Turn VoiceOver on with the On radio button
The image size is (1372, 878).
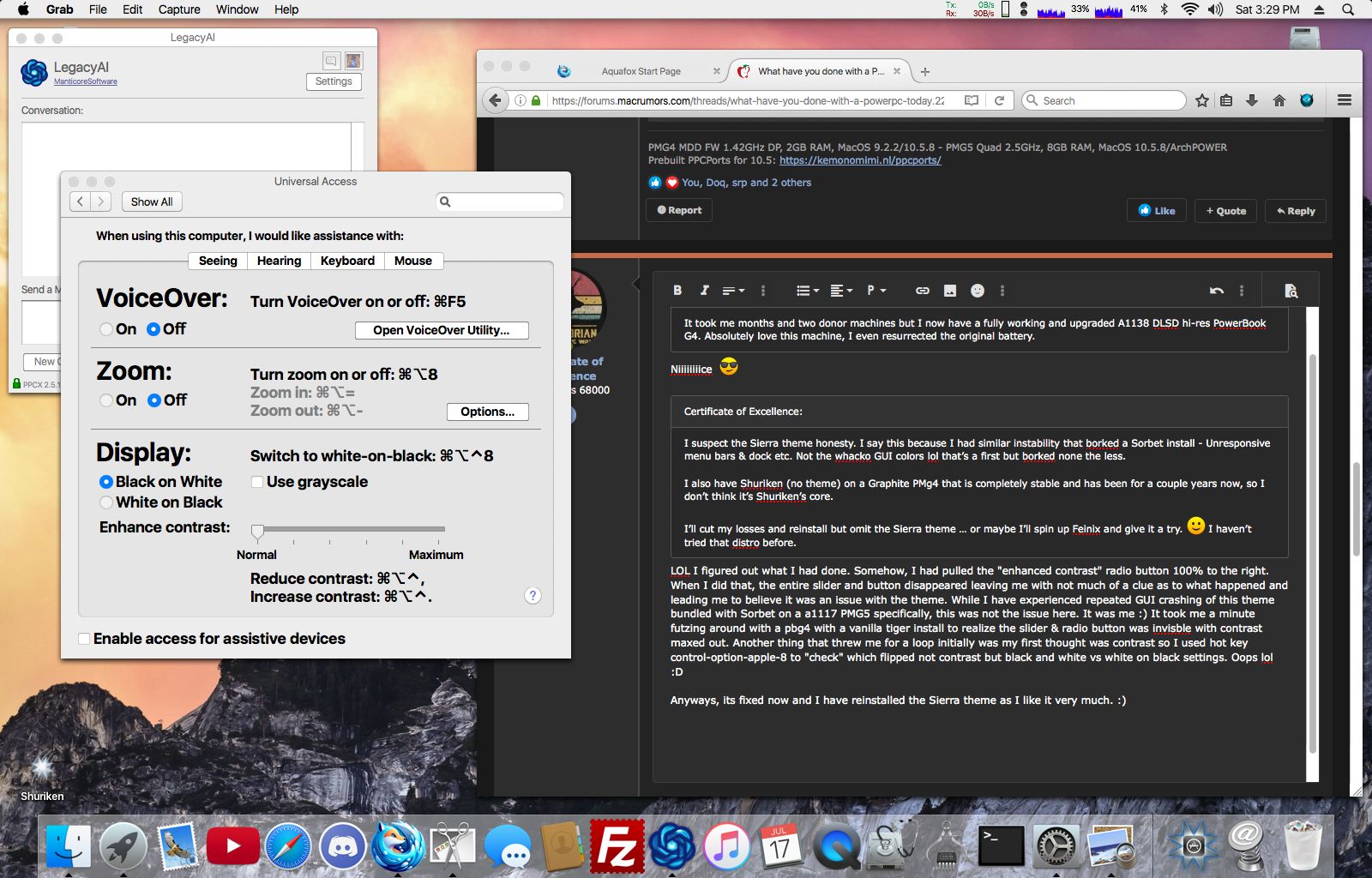click(x=106, y=328)
